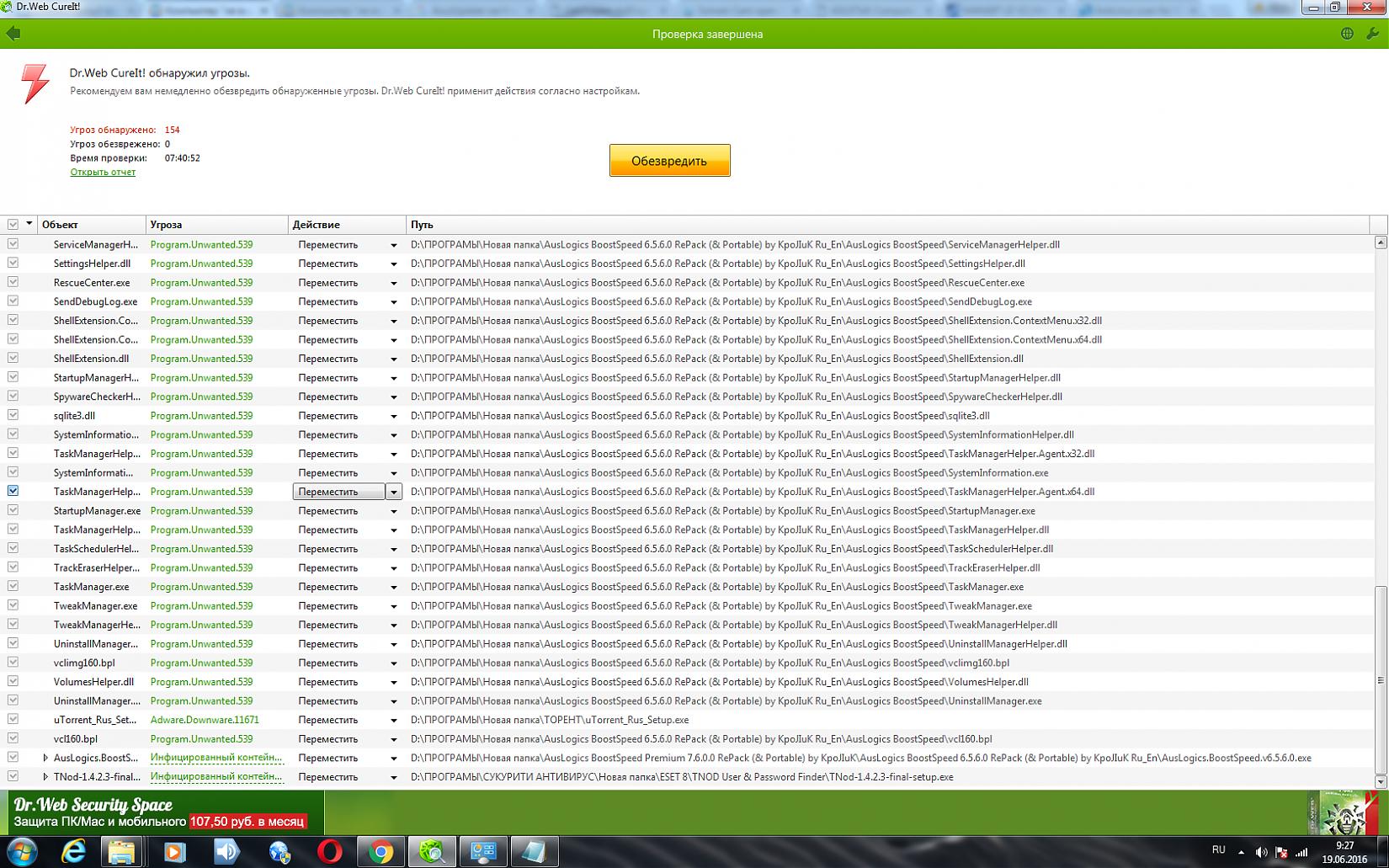Open the action dropdown for SendDebugLog.exe
Viewport: 1389px width, 868px height.
click(x=393, y=302)
